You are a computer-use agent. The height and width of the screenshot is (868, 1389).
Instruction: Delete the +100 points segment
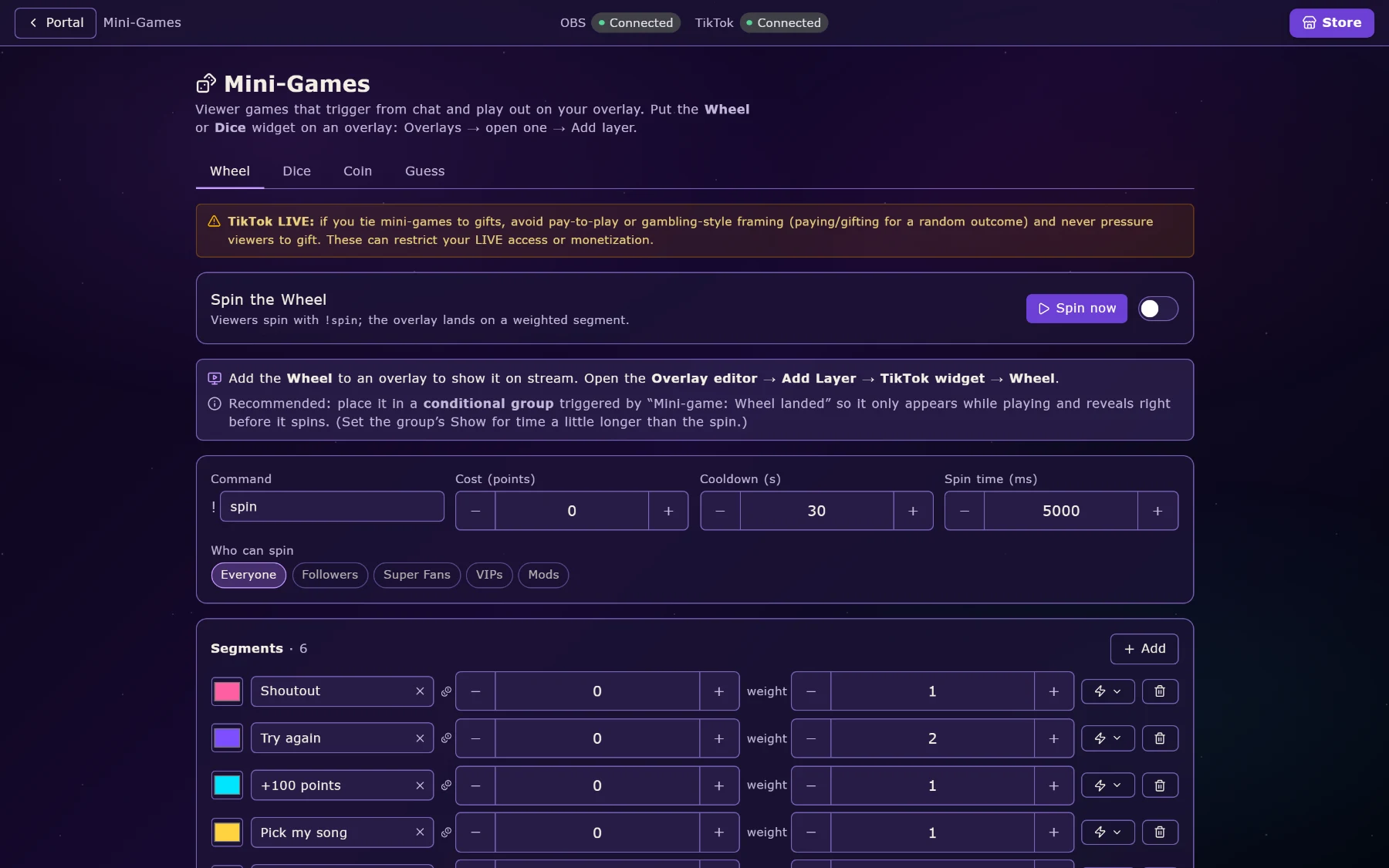[x=1159, y=785]
